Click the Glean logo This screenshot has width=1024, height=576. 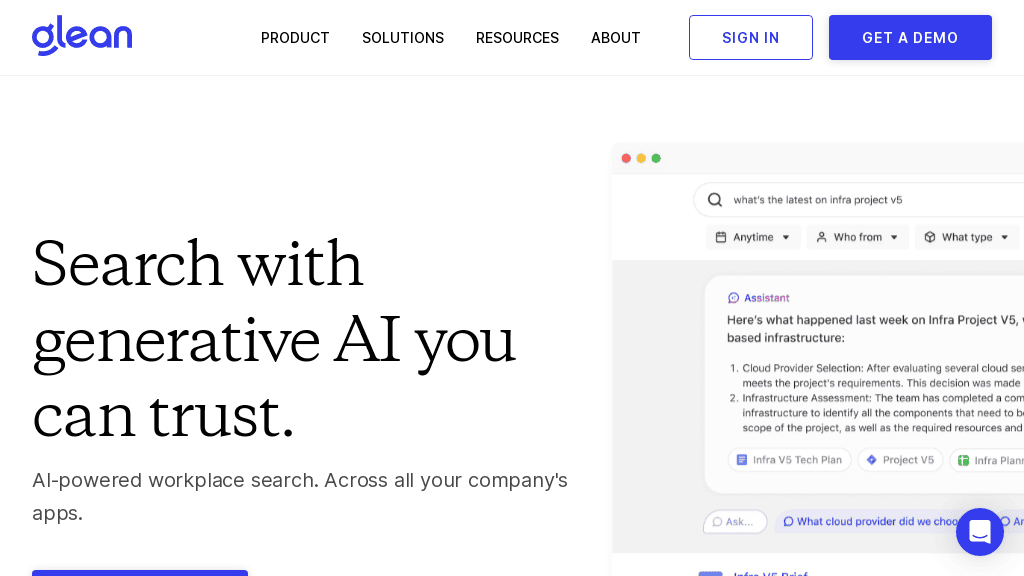click(82, 36)
